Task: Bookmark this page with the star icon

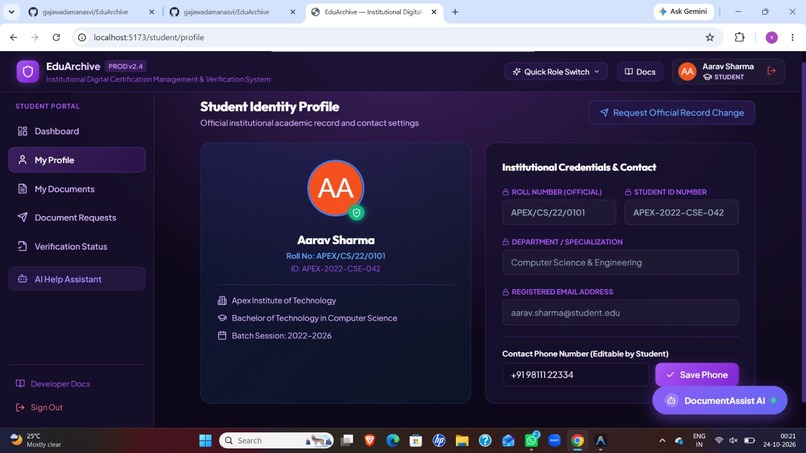Action: pos(710,37)
